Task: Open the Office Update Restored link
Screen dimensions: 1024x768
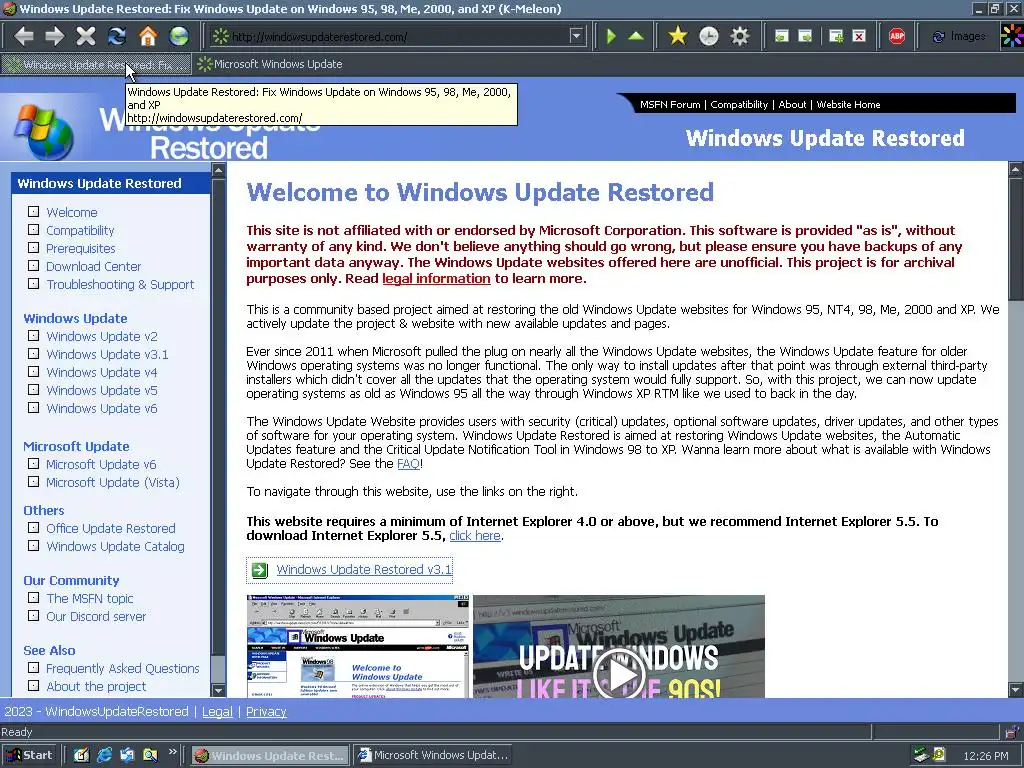Action: pos(111,528)
